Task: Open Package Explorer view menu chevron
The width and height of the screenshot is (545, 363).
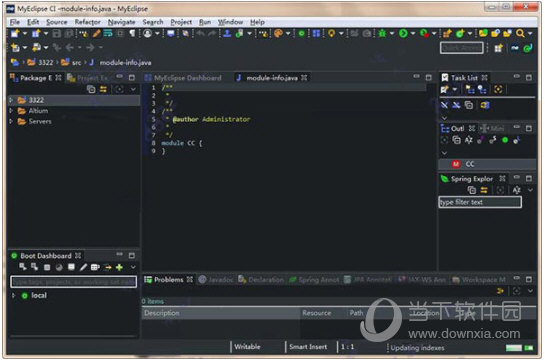Action: click(x=133, y=89)
